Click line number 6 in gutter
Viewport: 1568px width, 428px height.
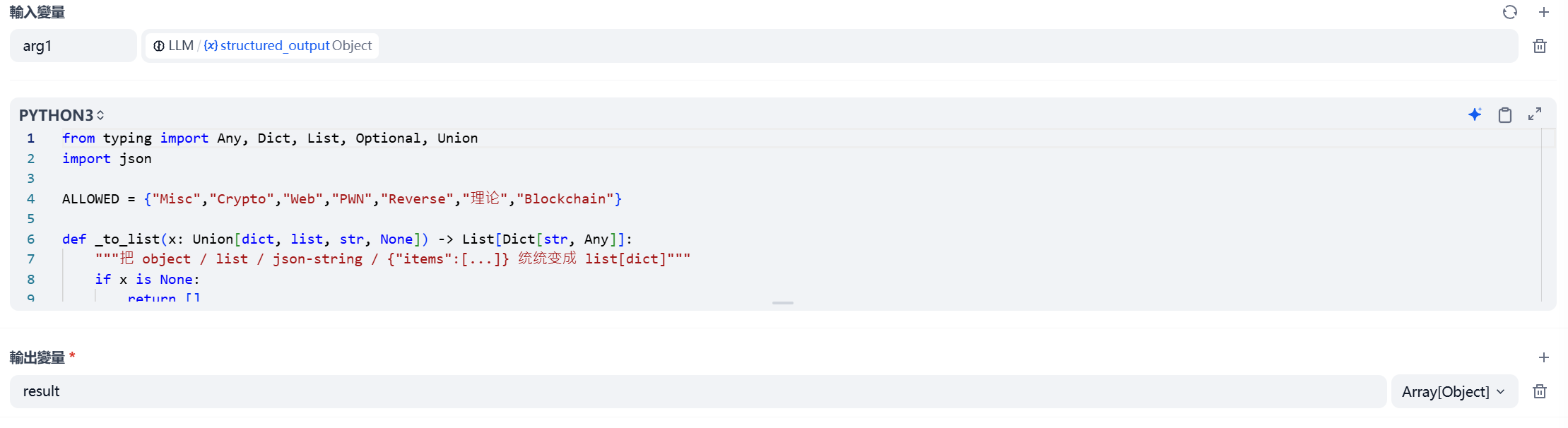30,239
